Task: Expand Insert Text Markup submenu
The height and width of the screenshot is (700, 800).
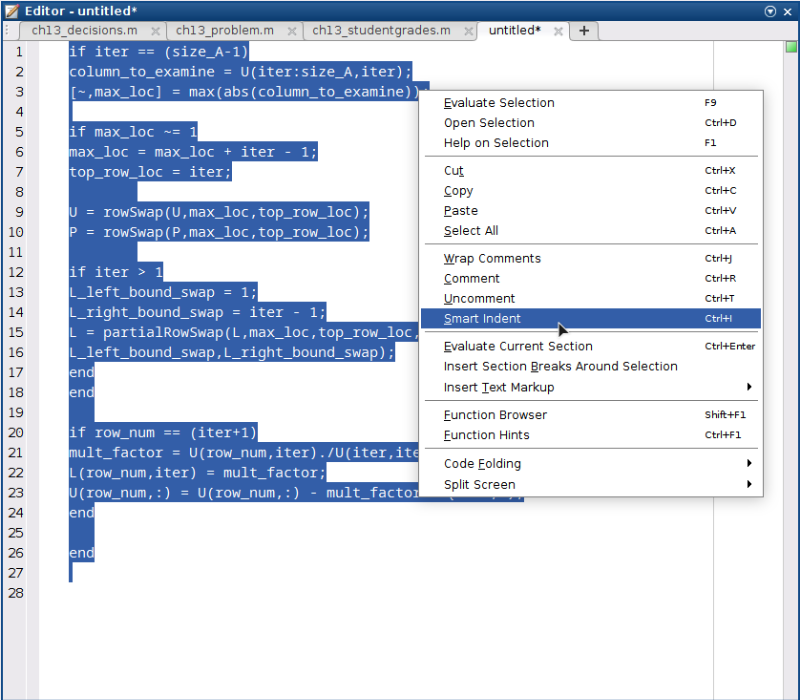Action: coord(591,387)
